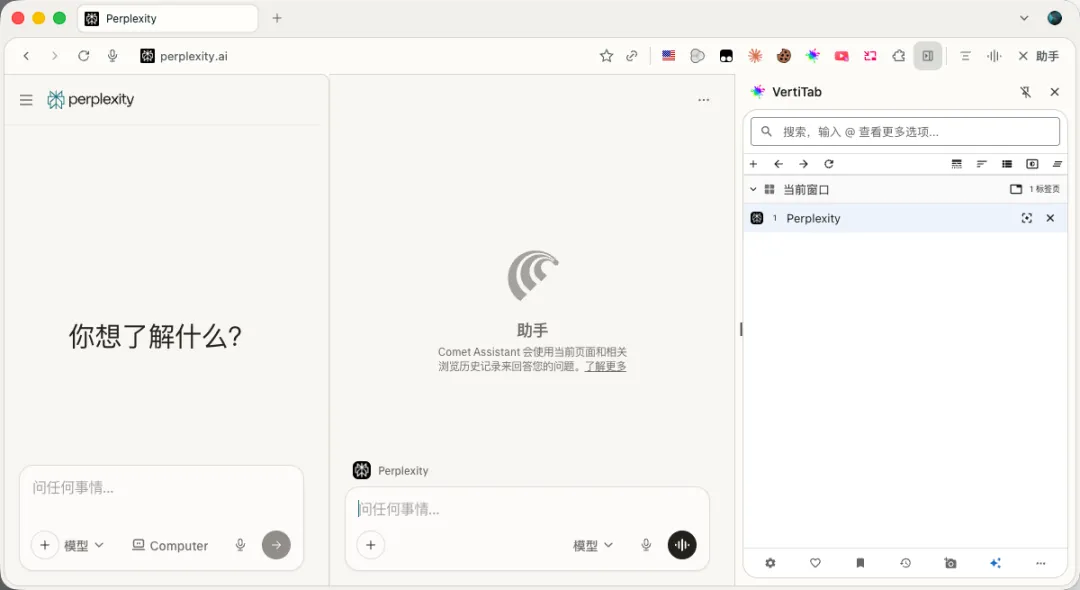Start dictation in assistant input
This screenshot has width=1080, height=590.
646,545
